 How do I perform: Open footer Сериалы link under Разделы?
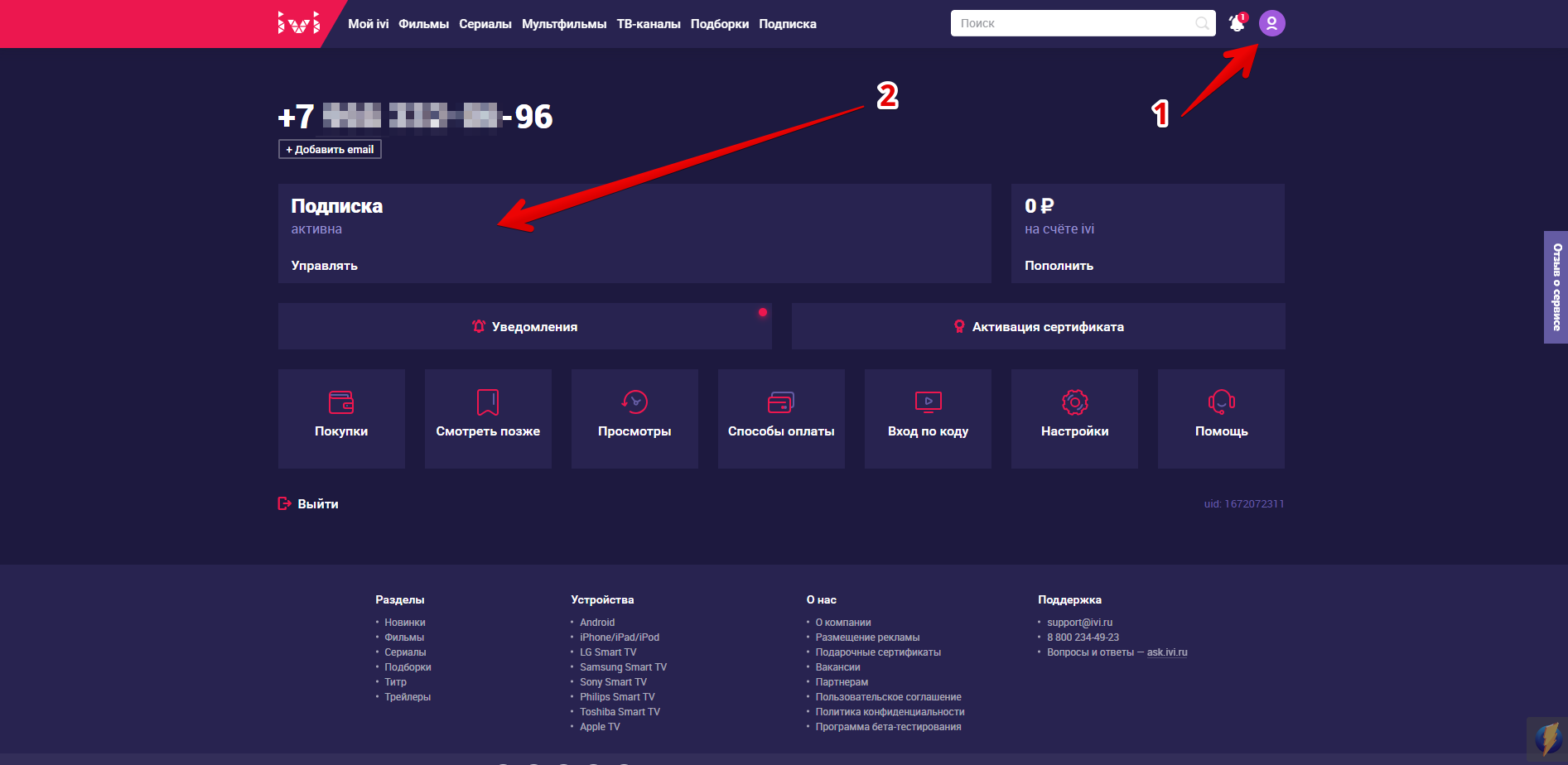pos(405,652)
